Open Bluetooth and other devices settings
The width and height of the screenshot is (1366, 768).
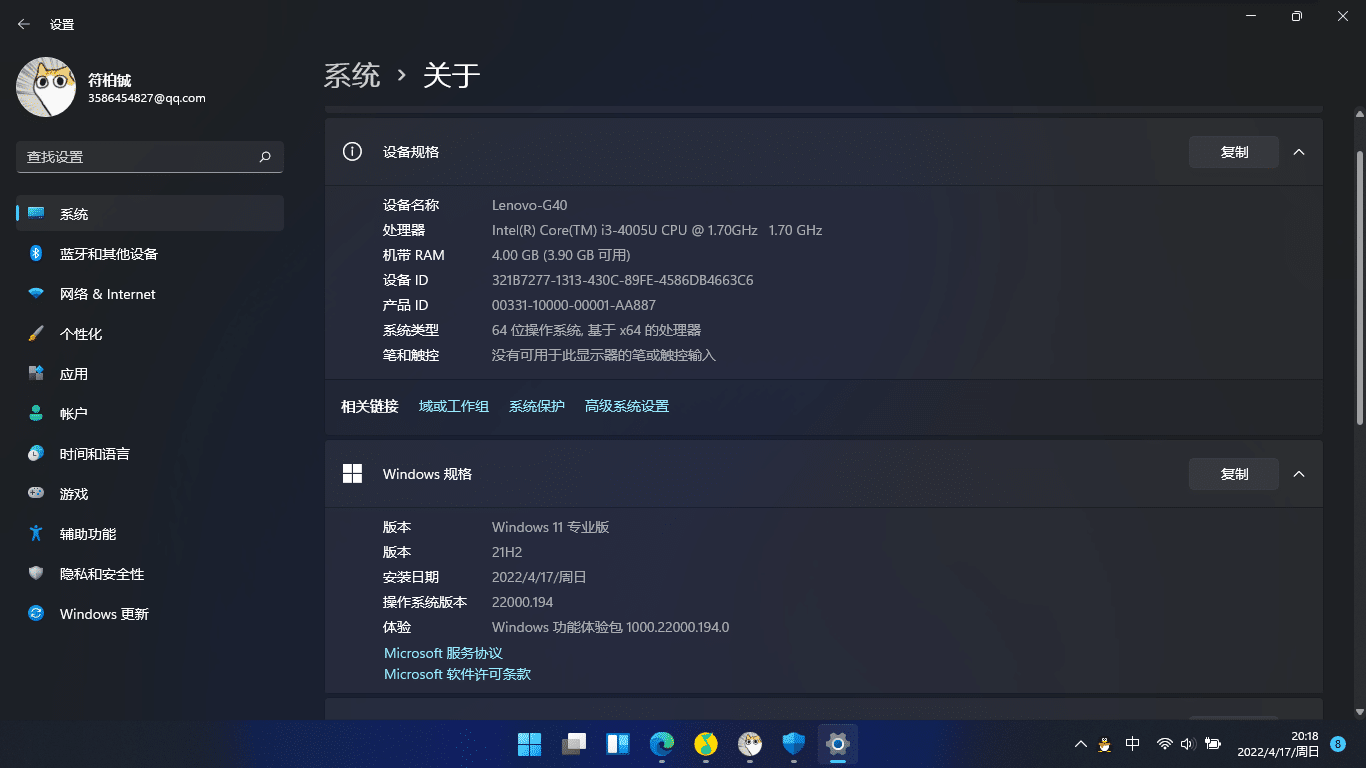click(108, 254)
